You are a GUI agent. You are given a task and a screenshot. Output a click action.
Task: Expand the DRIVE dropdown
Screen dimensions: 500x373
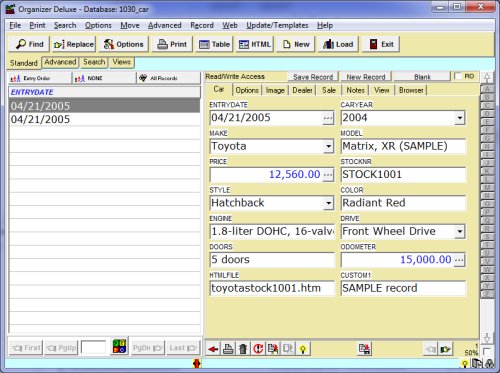click(x=460, y=231)
